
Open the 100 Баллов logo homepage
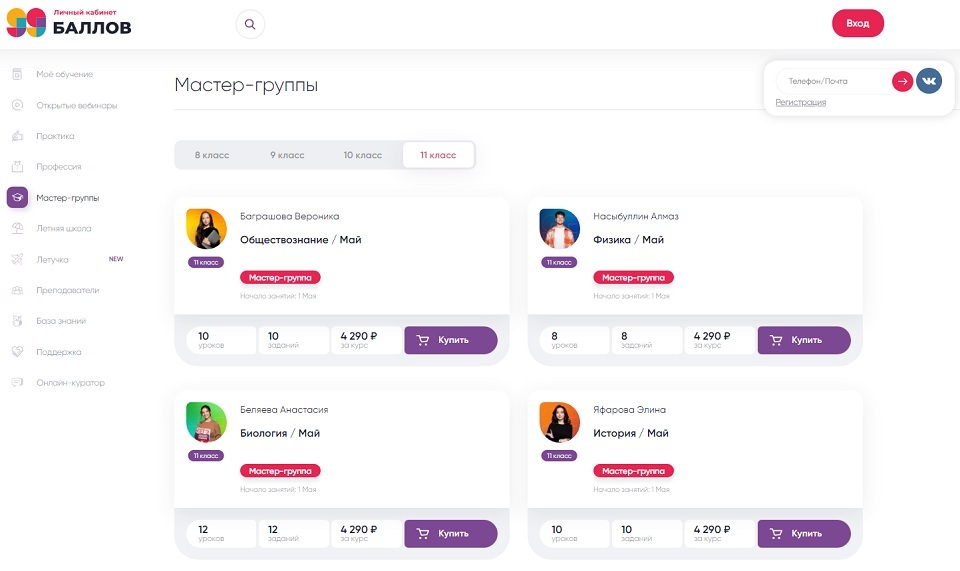pyautogui.click(x=69, y=23)
